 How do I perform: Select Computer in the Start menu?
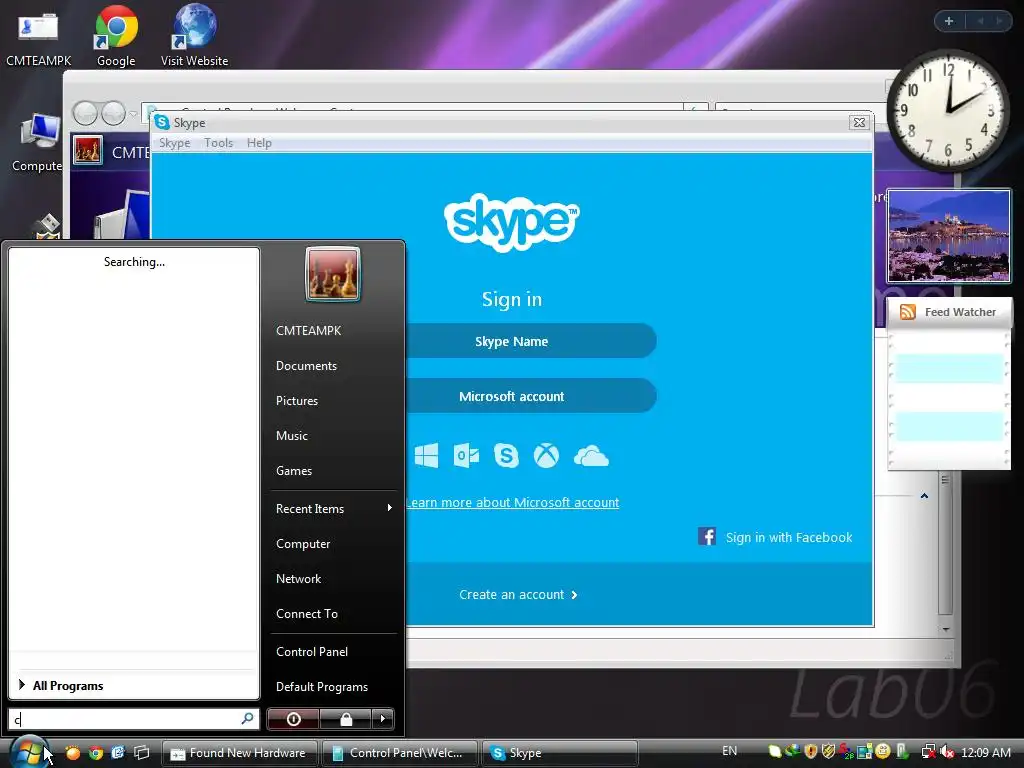303,543
